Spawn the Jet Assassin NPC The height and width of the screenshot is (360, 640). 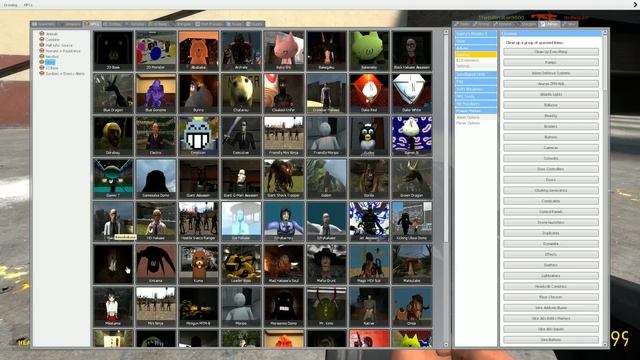pyautogui.click(x=369, y=221)
